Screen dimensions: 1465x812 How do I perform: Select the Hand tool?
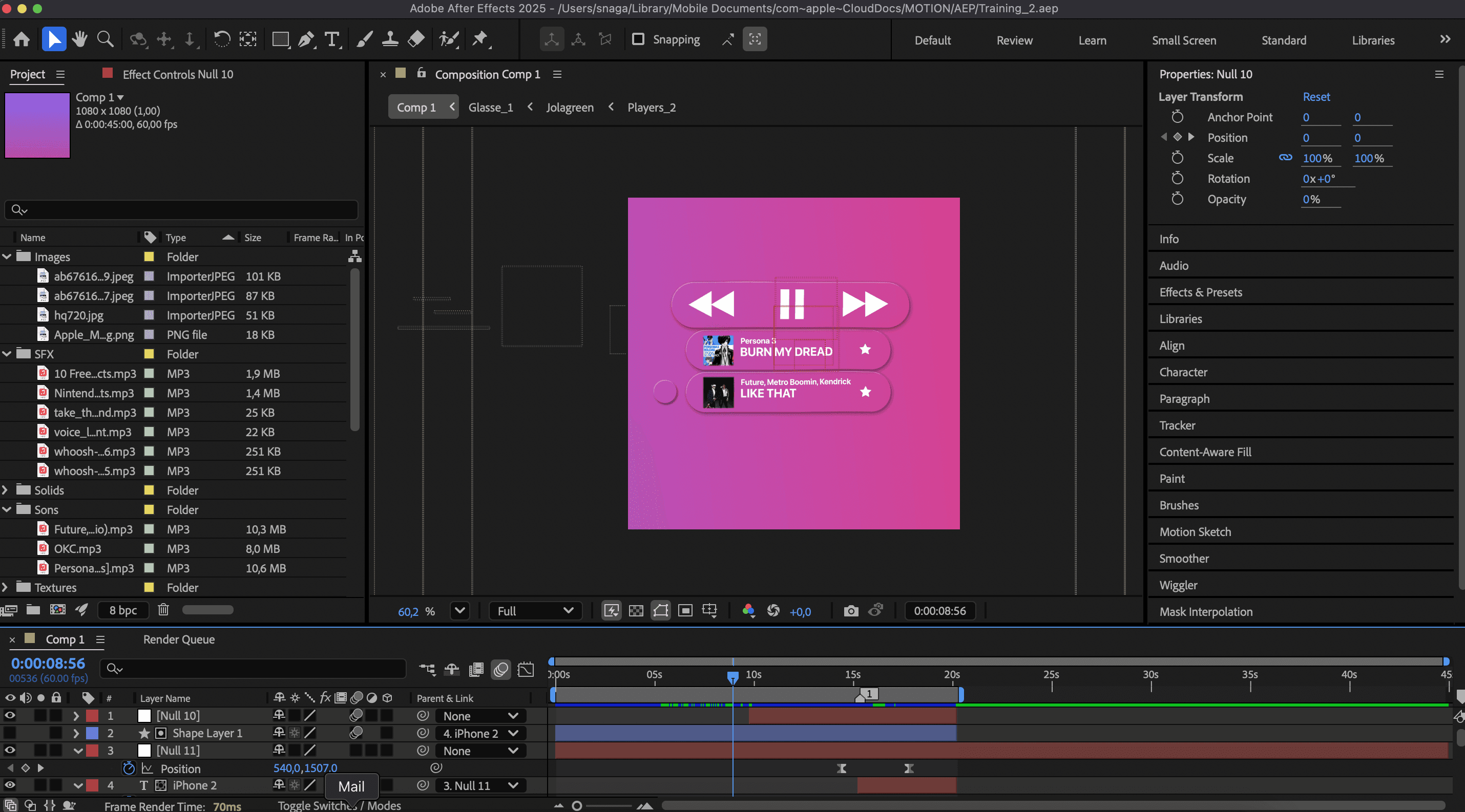pyautogui.click(x=79, y=39)
